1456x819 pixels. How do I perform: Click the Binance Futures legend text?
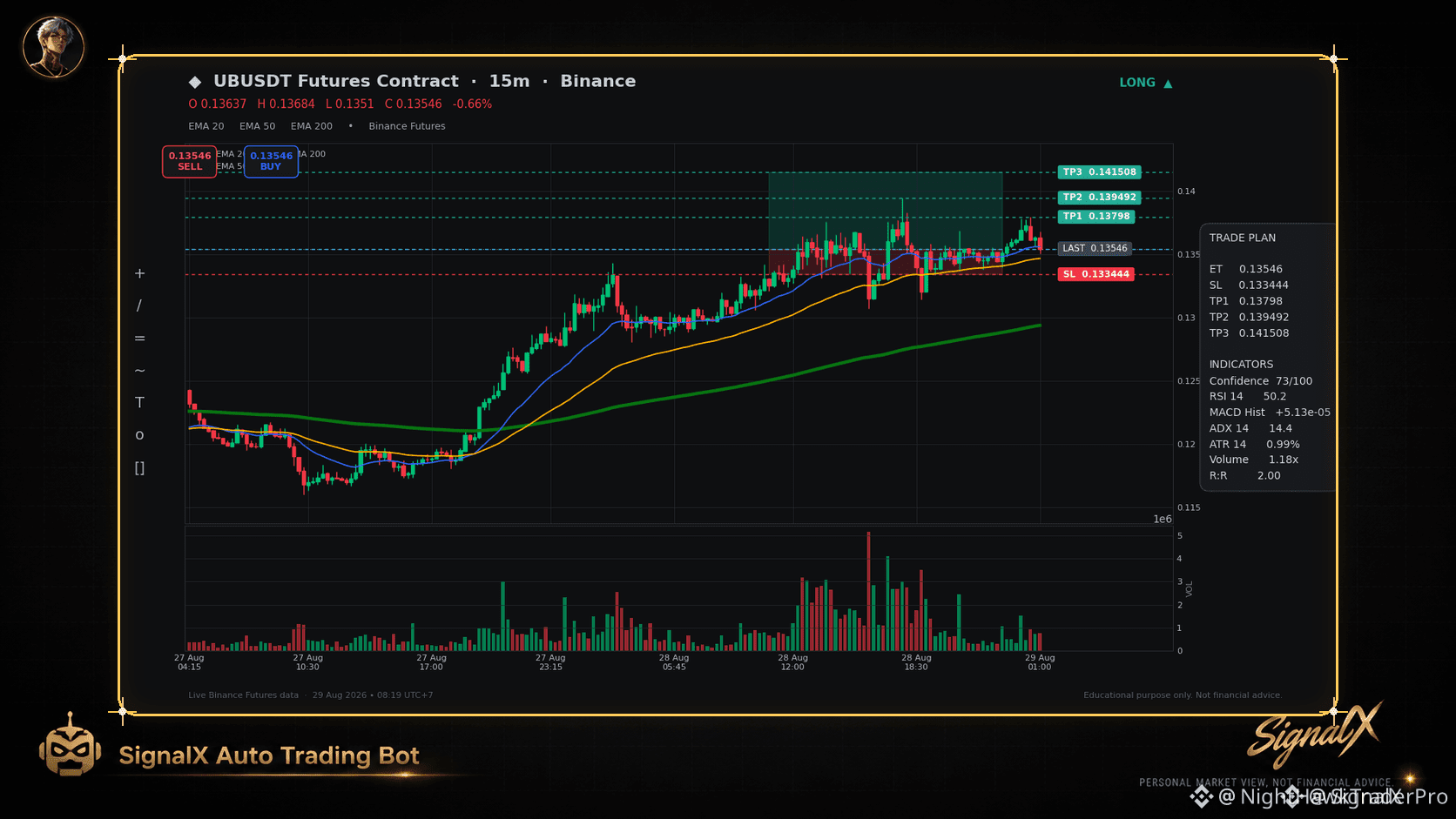tap(407, 126)
